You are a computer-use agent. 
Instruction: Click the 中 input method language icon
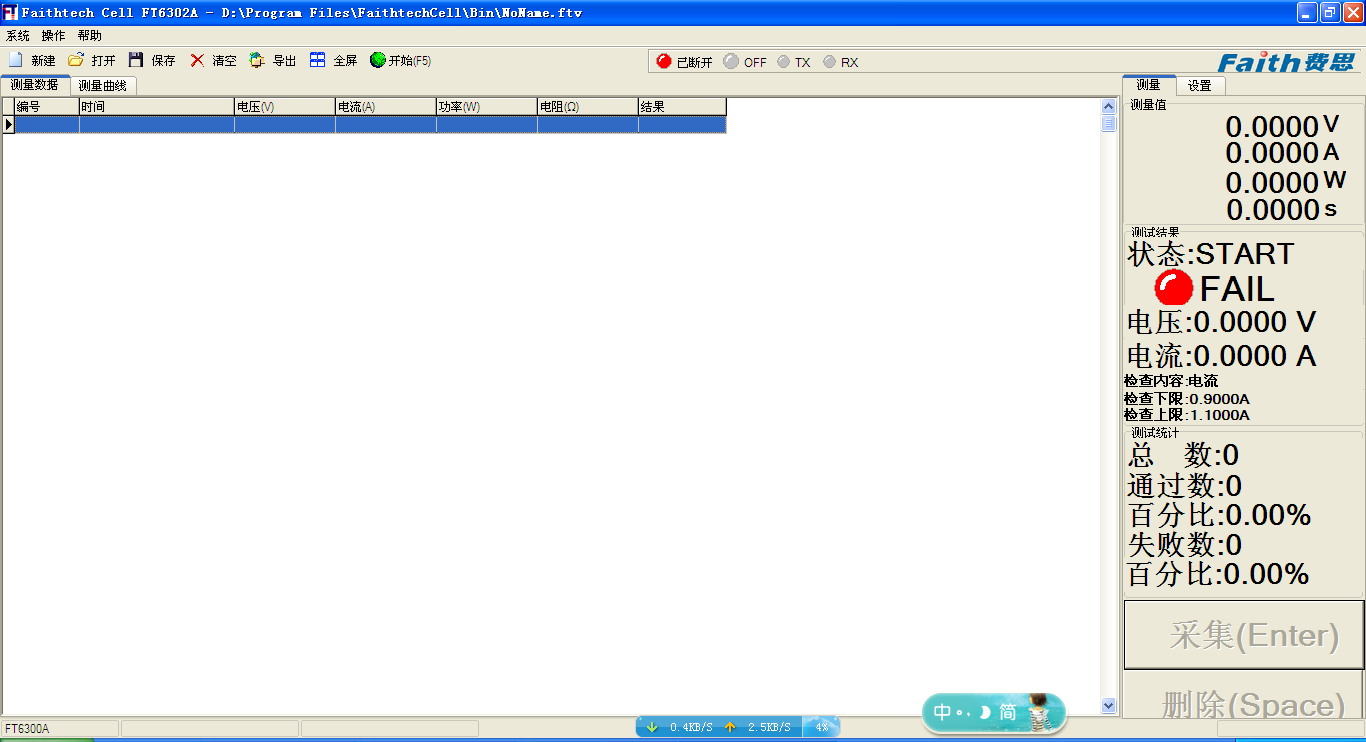click(x=943, y=713)
